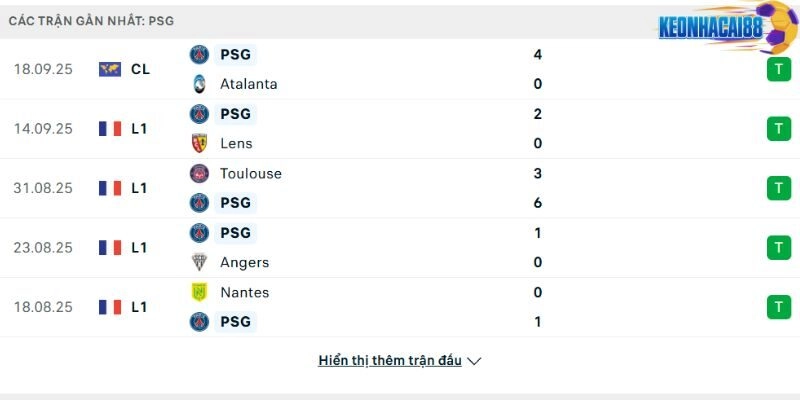
Task: Expand more matches with the chevron arrow
Action: tap(475, 361)
